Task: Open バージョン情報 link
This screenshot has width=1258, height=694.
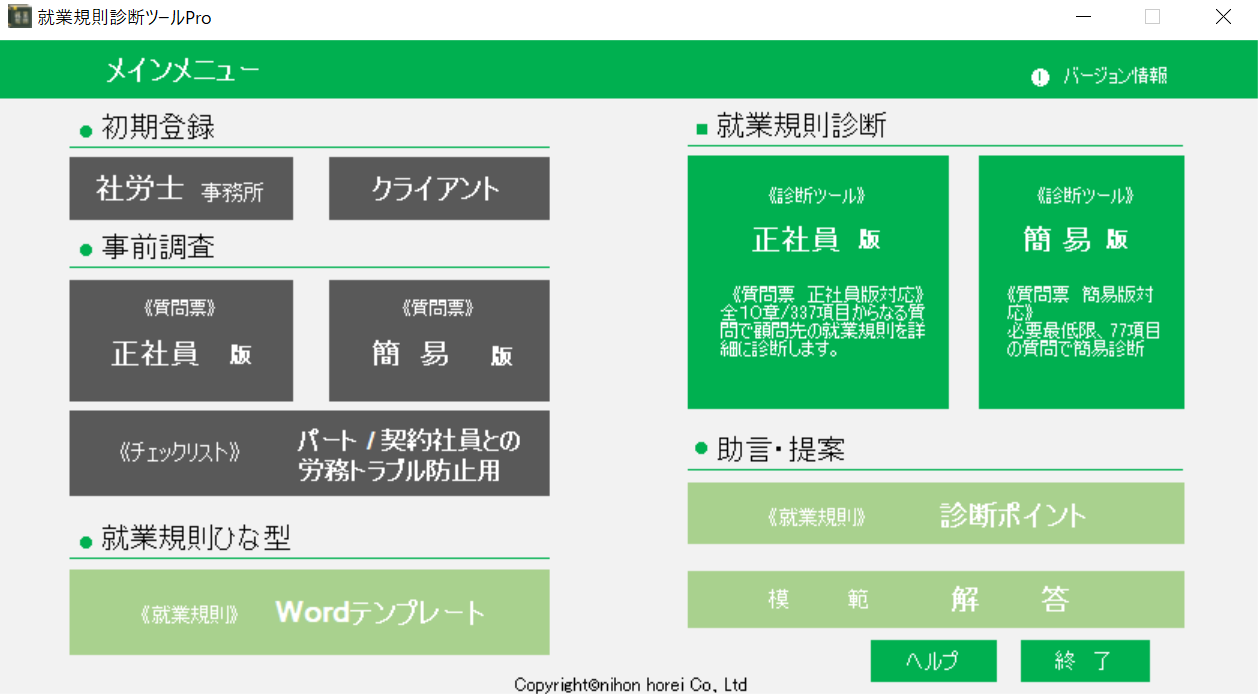Action: pyautogui.click(x=1115, y=76)
